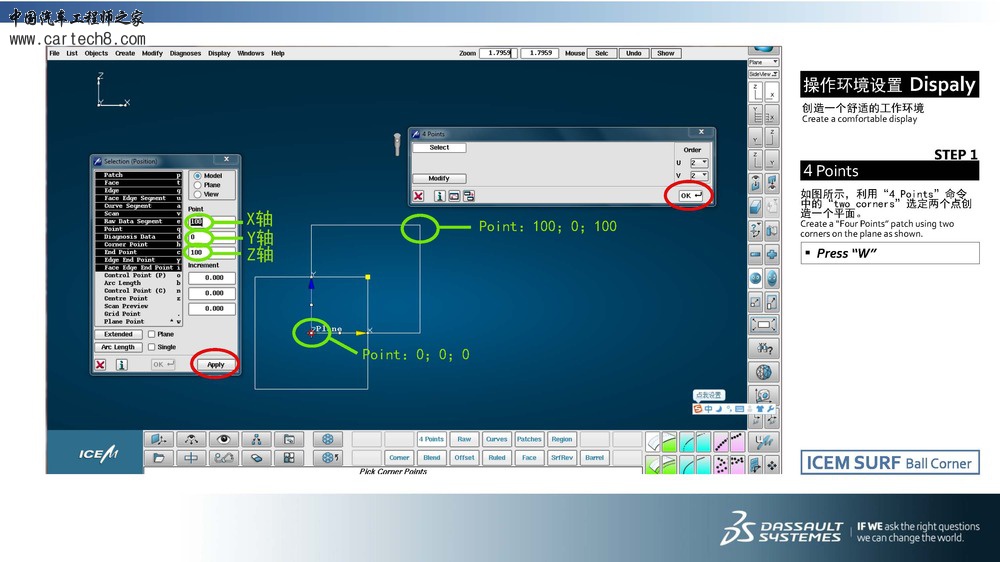This screenshot has width=1000, height=562.
Task: Click the Y-axis point input field
Action: pos(211,237)
